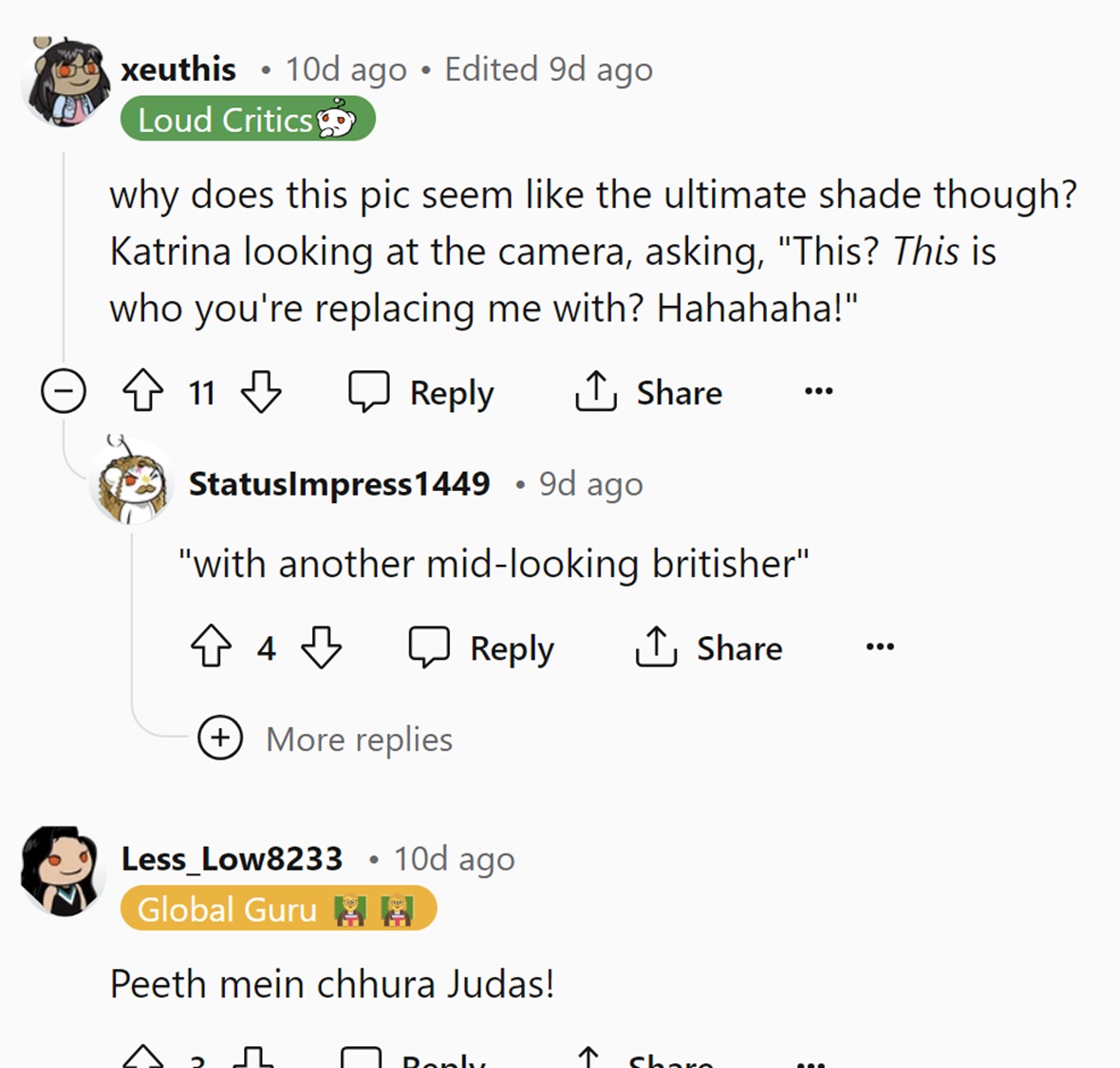This screenshot has width=1120, height=1068.
Task: Click the reply bubble under StatusImpress1449's comment
Action: [x=429, y=647]
